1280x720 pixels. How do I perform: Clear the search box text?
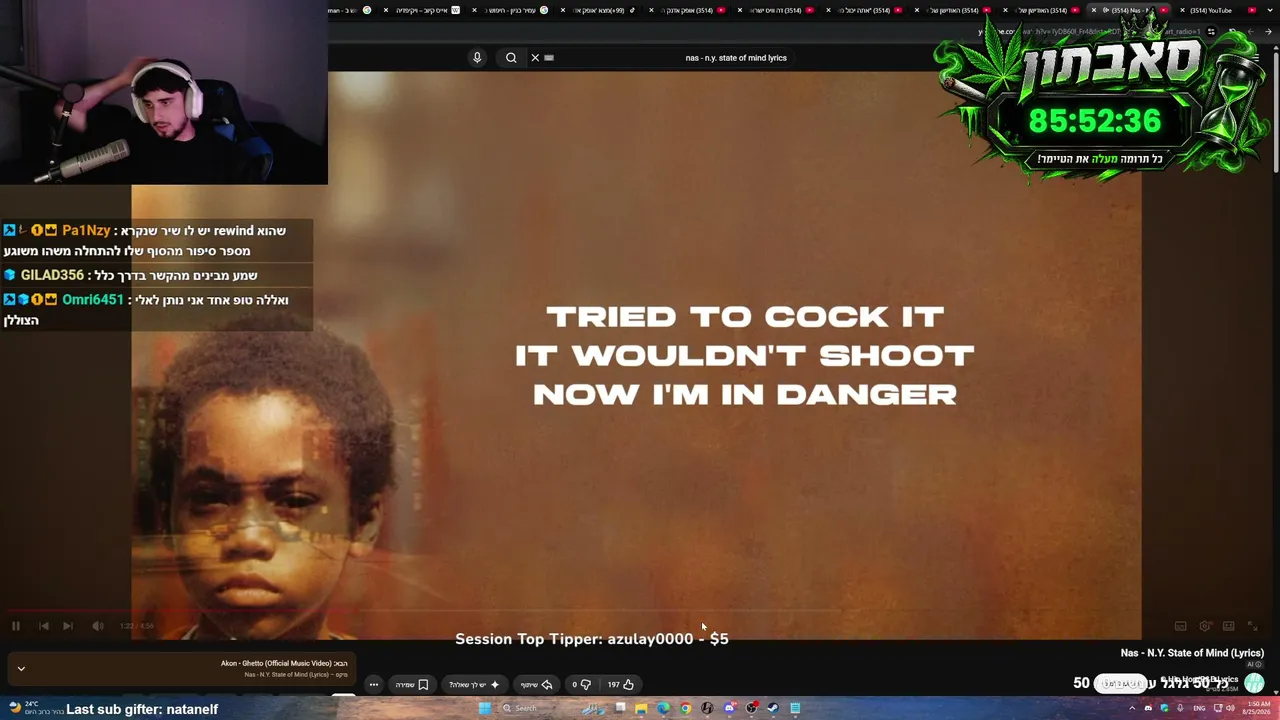click(535, 58)
